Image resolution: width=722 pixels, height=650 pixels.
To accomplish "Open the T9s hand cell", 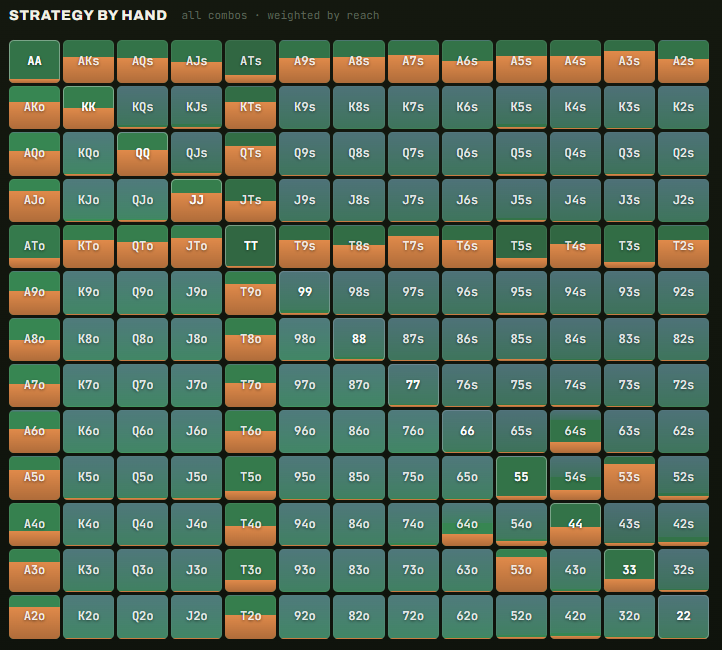I will [x=305, y=246].
